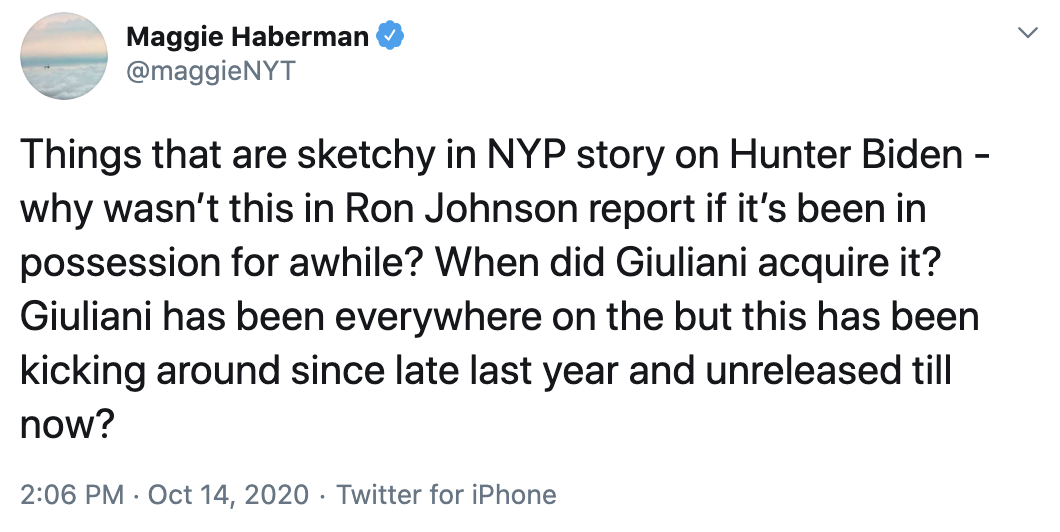Expand the tweet options chevron menu
Viewport: 1060px width, 532px height.
(x=1027, y=34)
